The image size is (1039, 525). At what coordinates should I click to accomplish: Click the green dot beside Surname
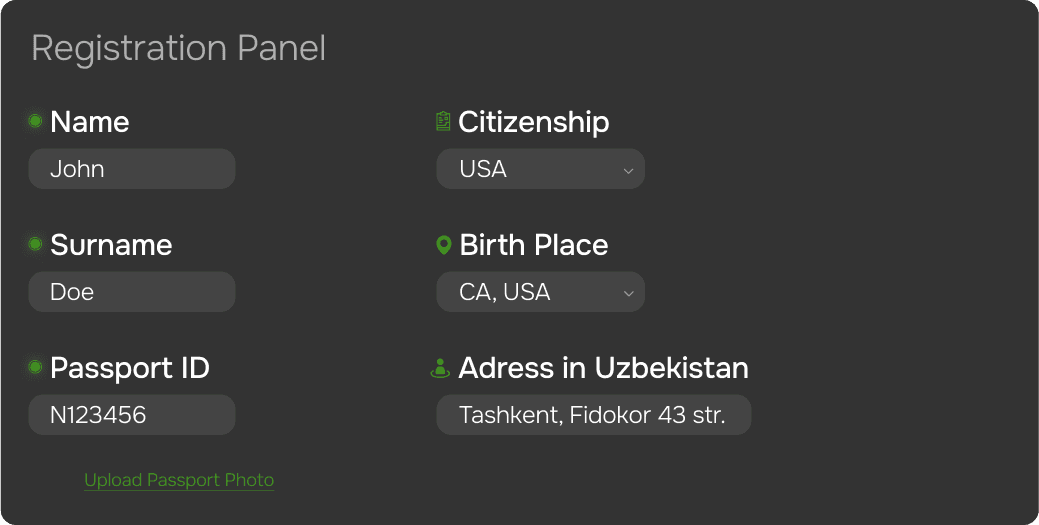[35, 244]
